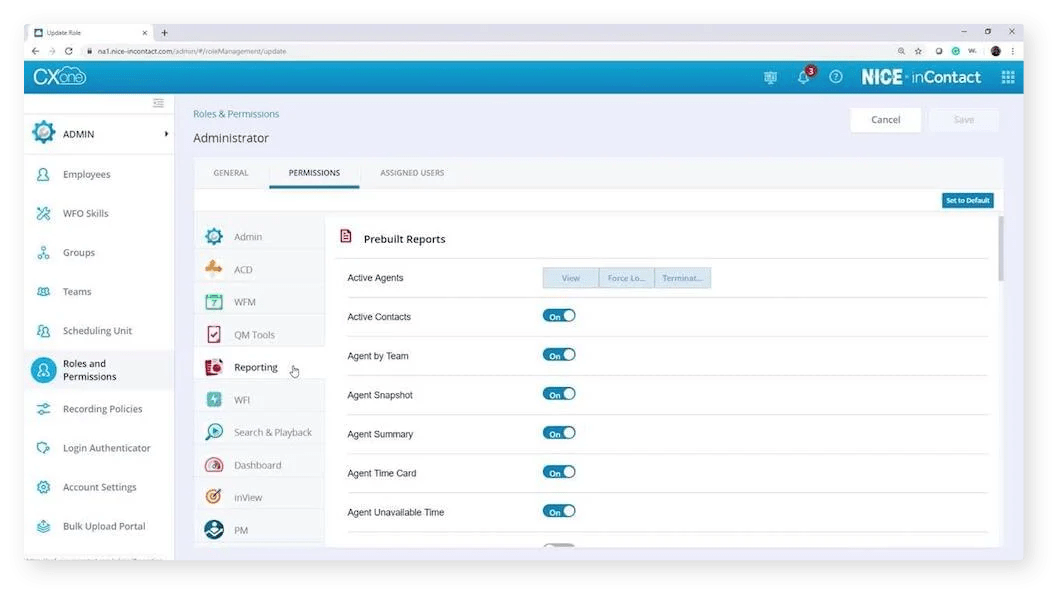Open the QM Tools permissions category
This screenshot has width=1061, height=598.
[254, 335]
